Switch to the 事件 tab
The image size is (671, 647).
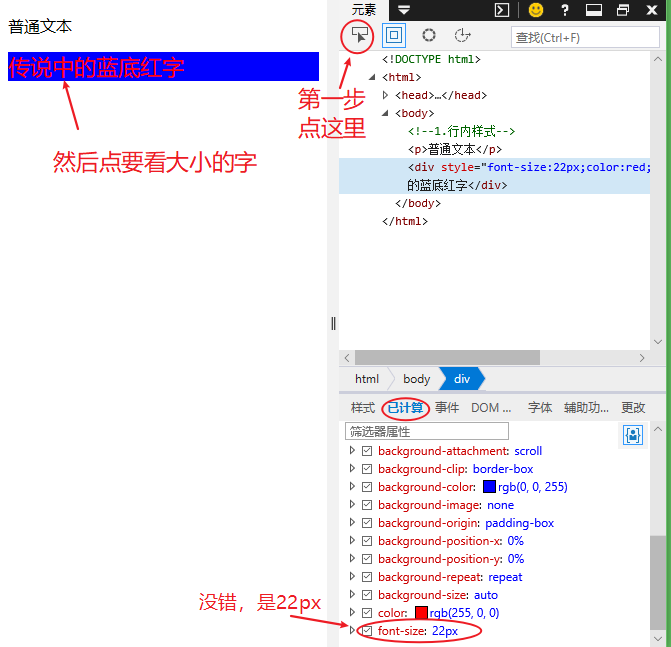tap(447, 407)
